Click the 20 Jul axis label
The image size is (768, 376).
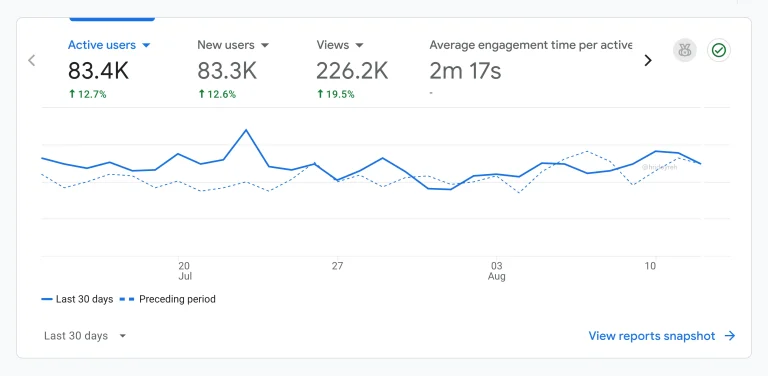pyautogui.click(x=185, y=271)
